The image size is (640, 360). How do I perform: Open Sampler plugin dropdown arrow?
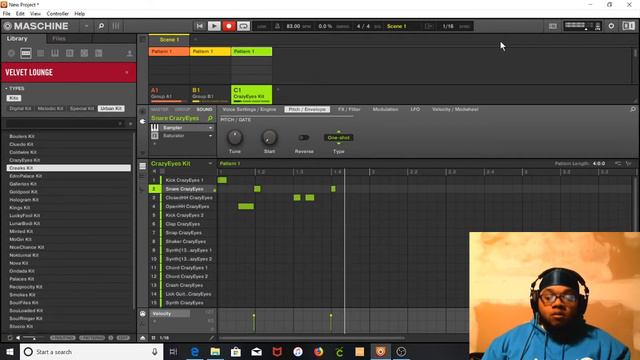pos(210,128)
